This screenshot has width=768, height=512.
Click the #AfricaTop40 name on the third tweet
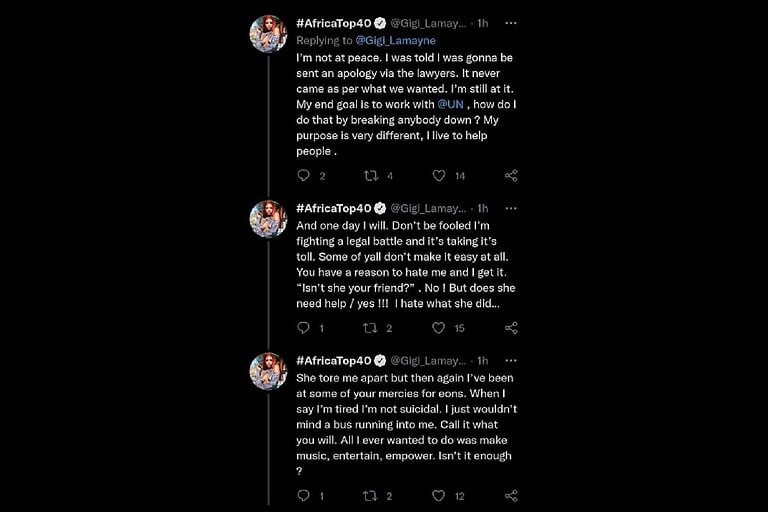[x=333, y=360]
